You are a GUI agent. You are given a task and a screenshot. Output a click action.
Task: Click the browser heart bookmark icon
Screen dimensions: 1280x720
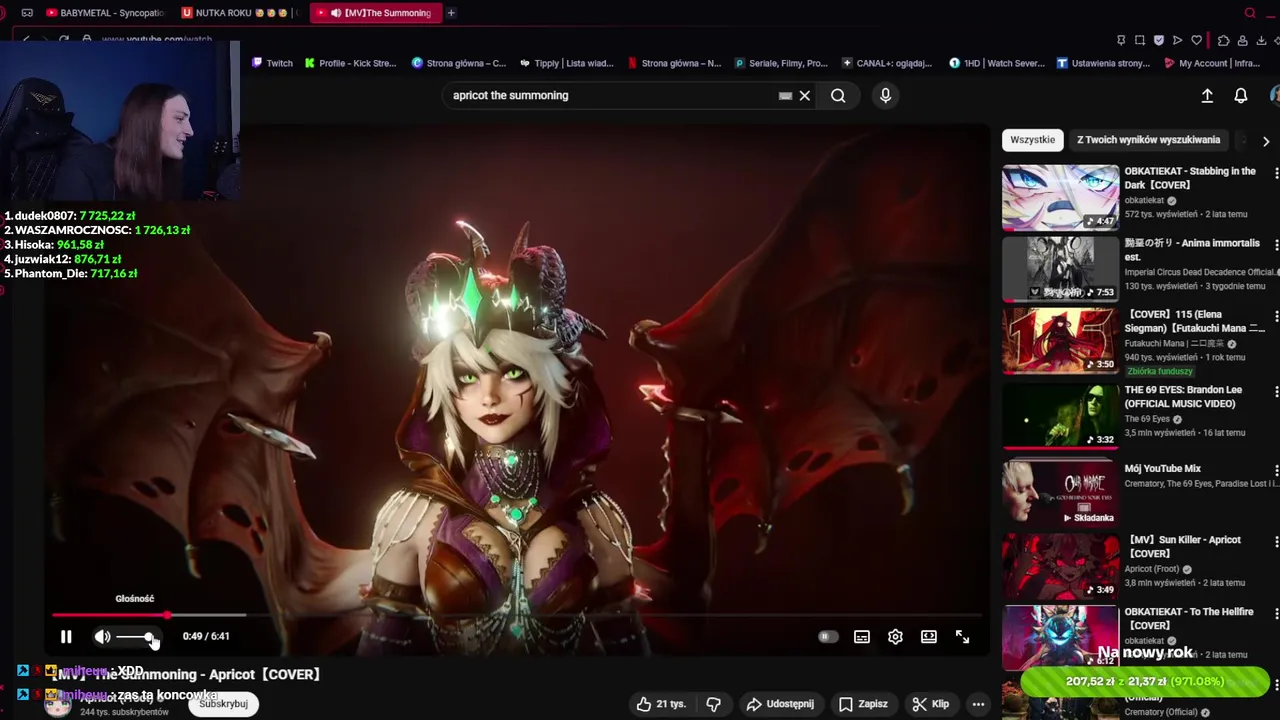[1196, 40]
